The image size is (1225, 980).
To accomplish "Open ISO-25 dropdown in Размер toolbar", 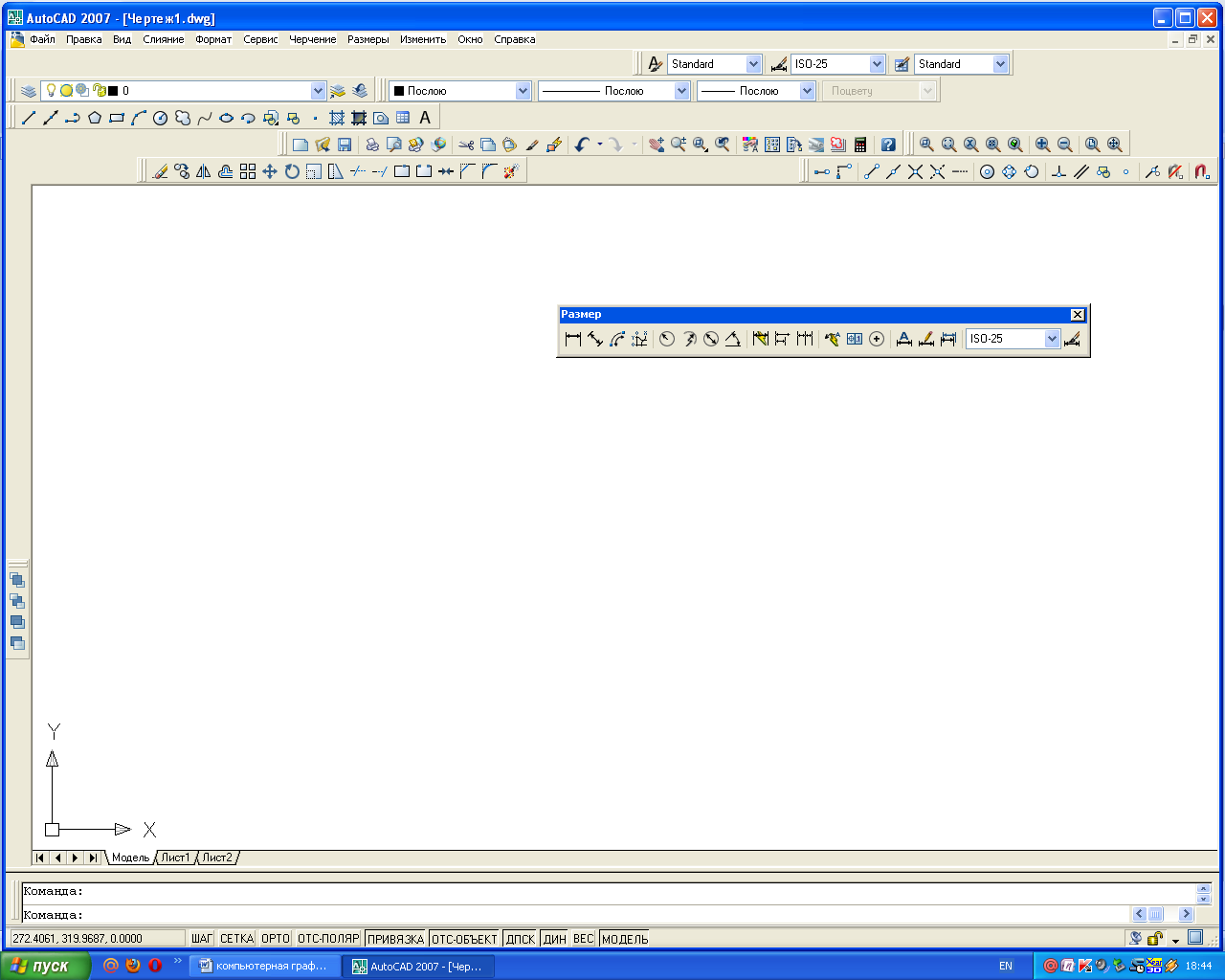I will (x=1052, y=339).
